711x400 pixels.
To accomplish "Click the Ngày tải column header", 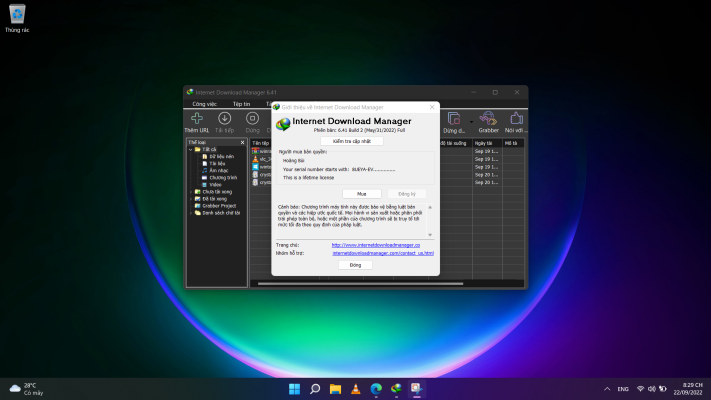I will [x=484, y=143].
